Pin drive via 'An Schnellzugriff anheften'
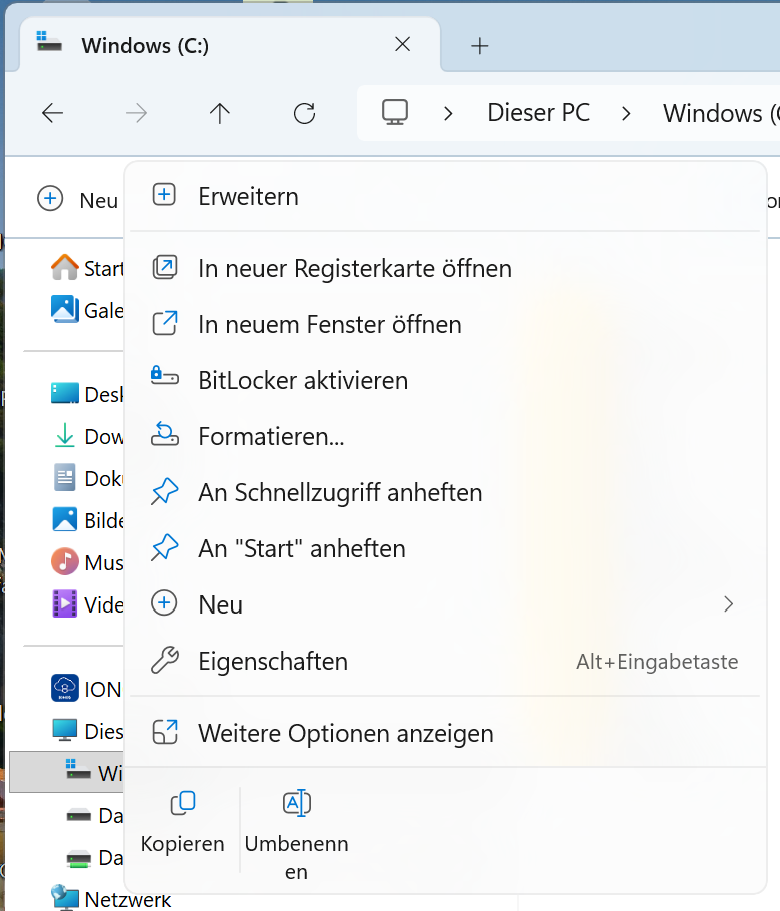 pos(445,492)
